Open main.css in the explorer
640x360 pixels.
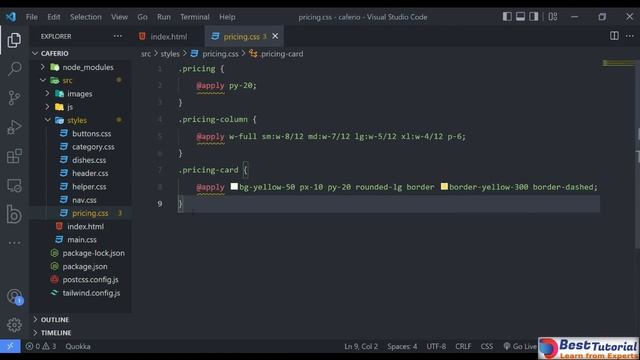82,240
